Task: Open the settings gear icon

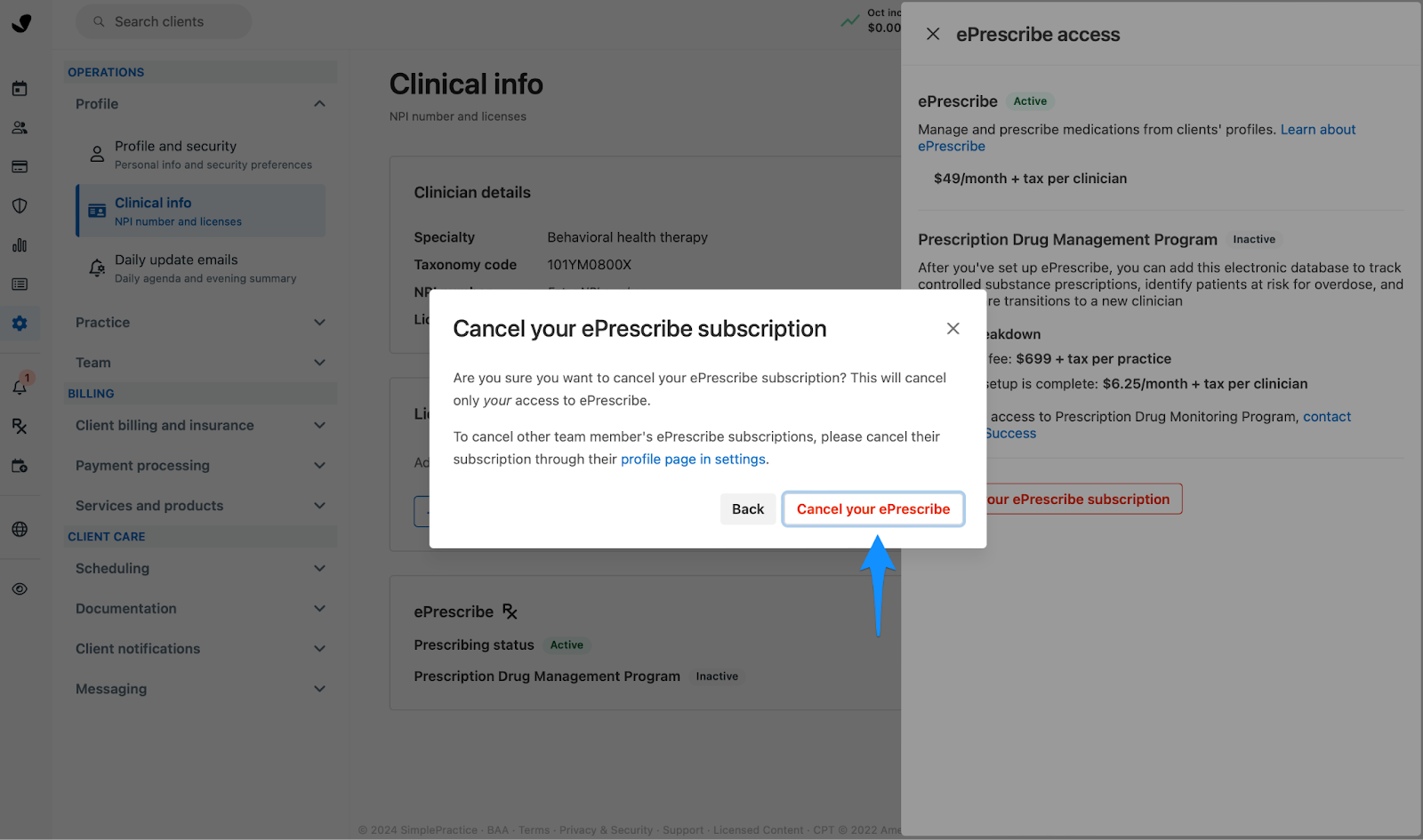Action: (20, 323)
